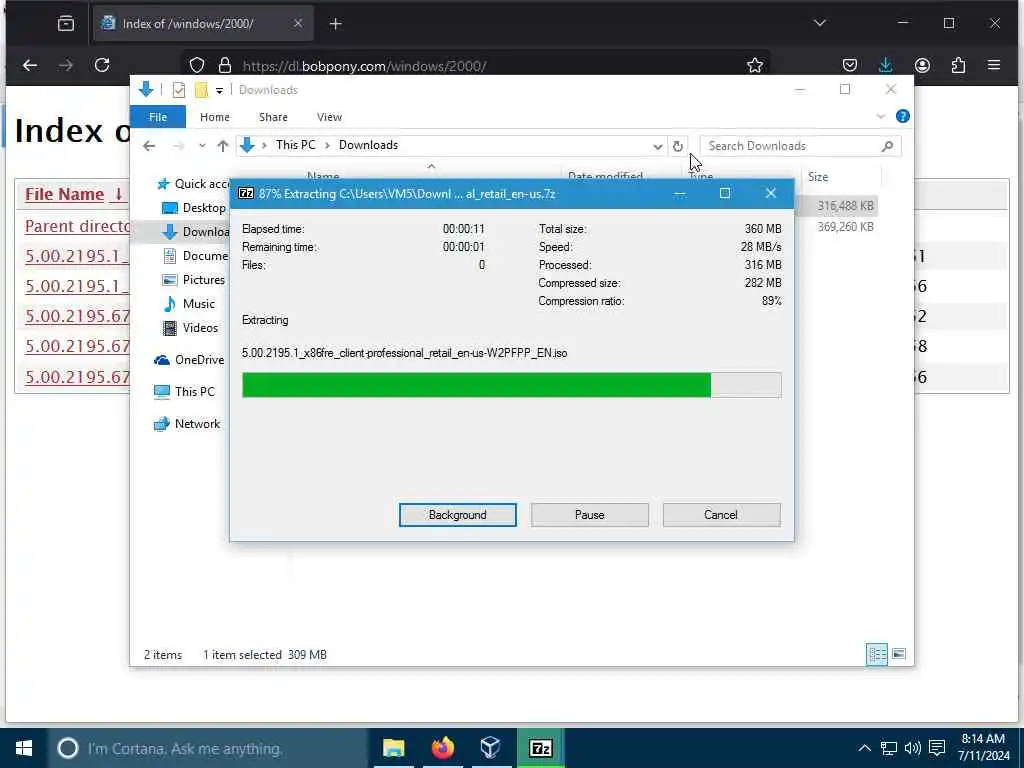Viewport: 1024px width, 768px height.
Task: Click the search magnifier icon in Explorer
Action: click(887, 146)
